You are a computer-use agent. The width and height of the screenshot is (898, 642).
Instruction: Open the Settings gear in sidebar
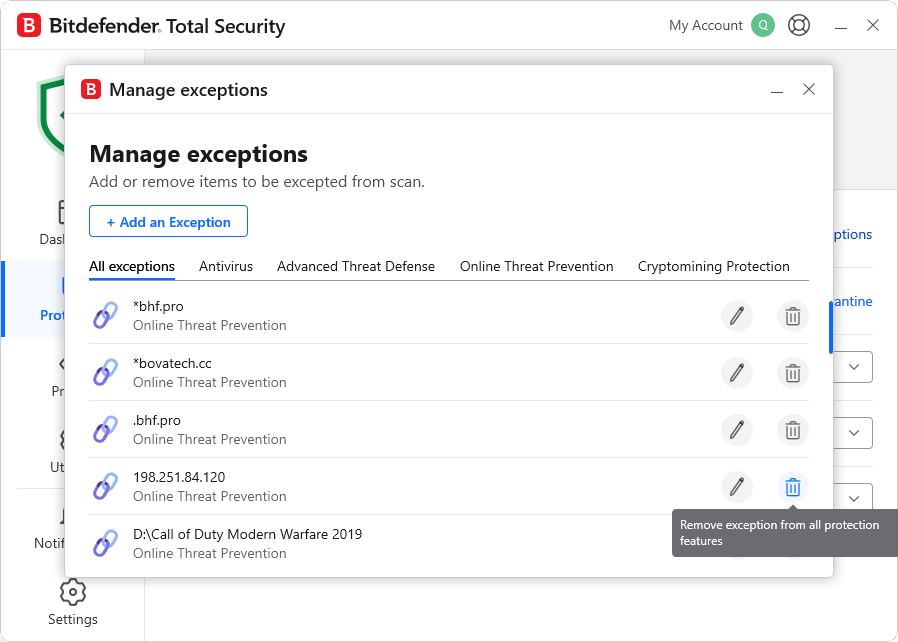pos(73,592)
